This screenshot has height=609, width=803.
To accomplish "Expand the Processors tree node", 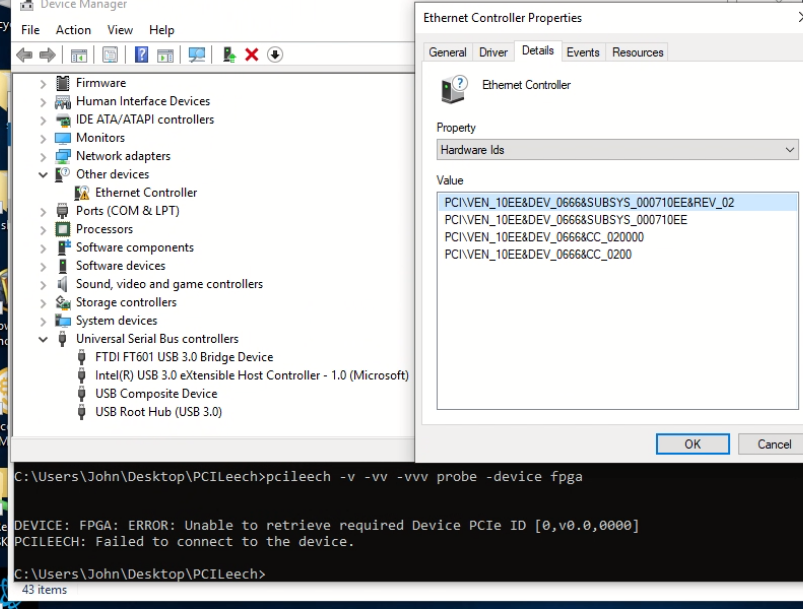I will (44, 229).
